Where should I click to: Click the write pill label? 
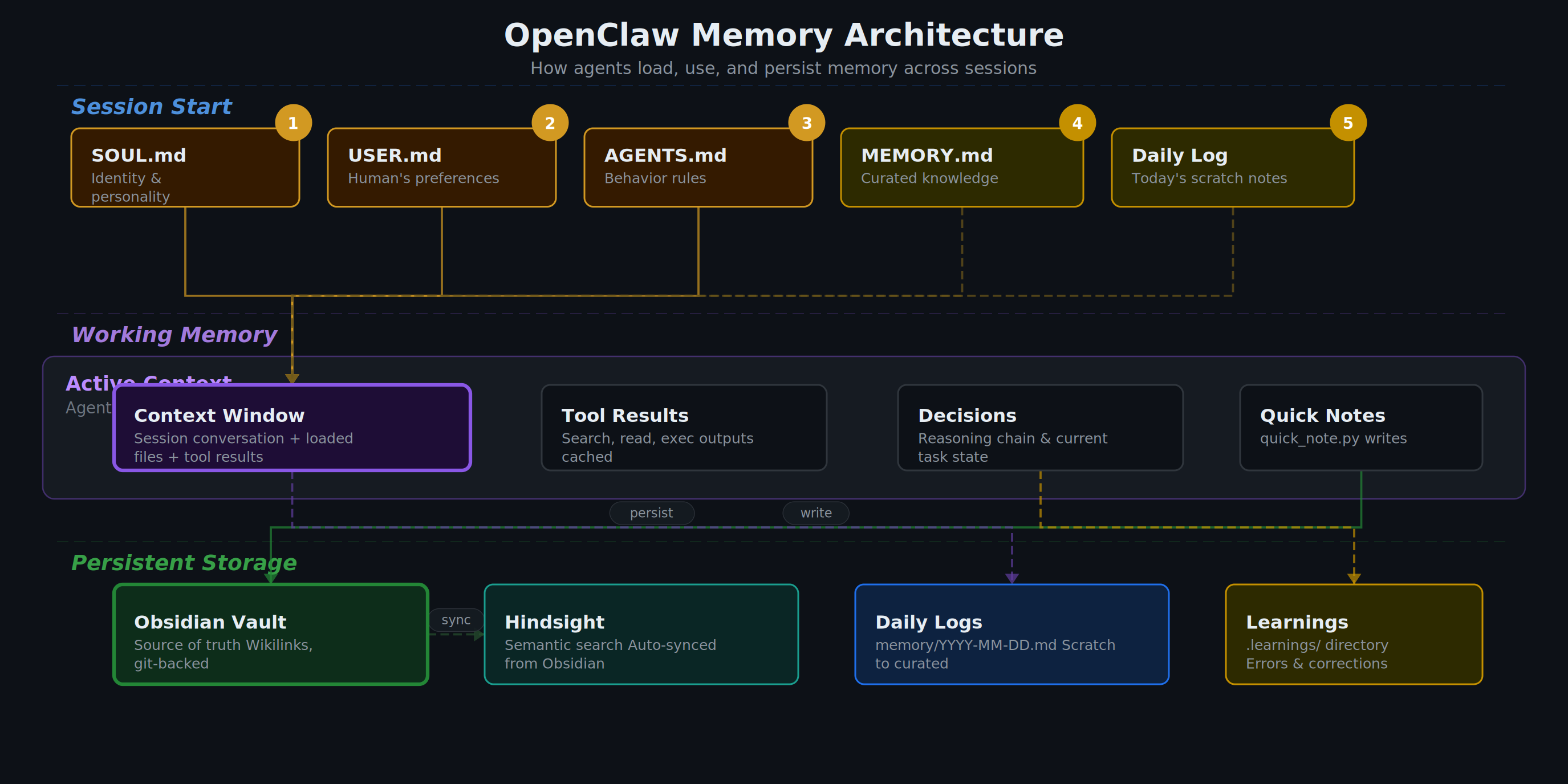[816, 513]
